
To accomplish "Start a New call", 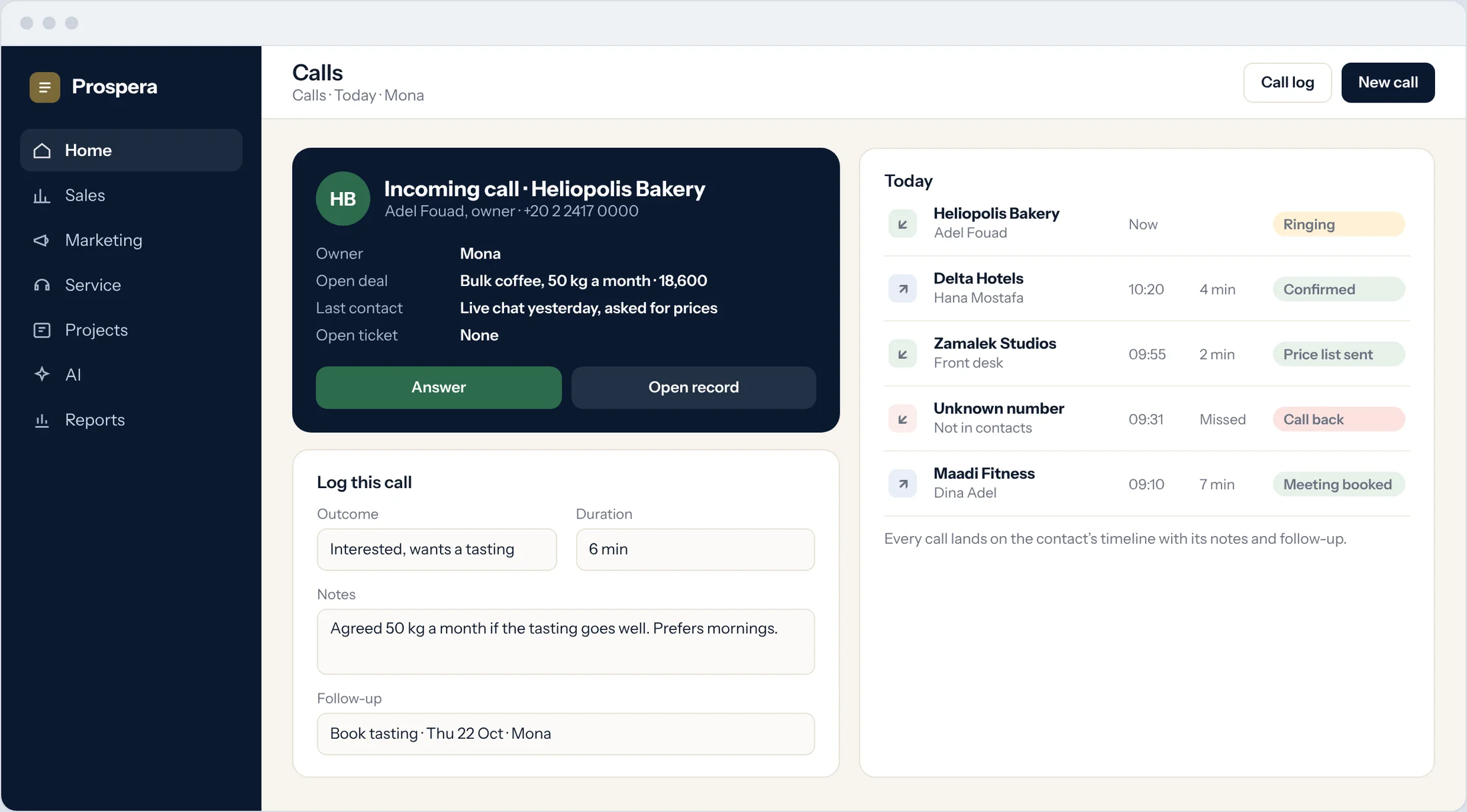I will (1388, 83).
